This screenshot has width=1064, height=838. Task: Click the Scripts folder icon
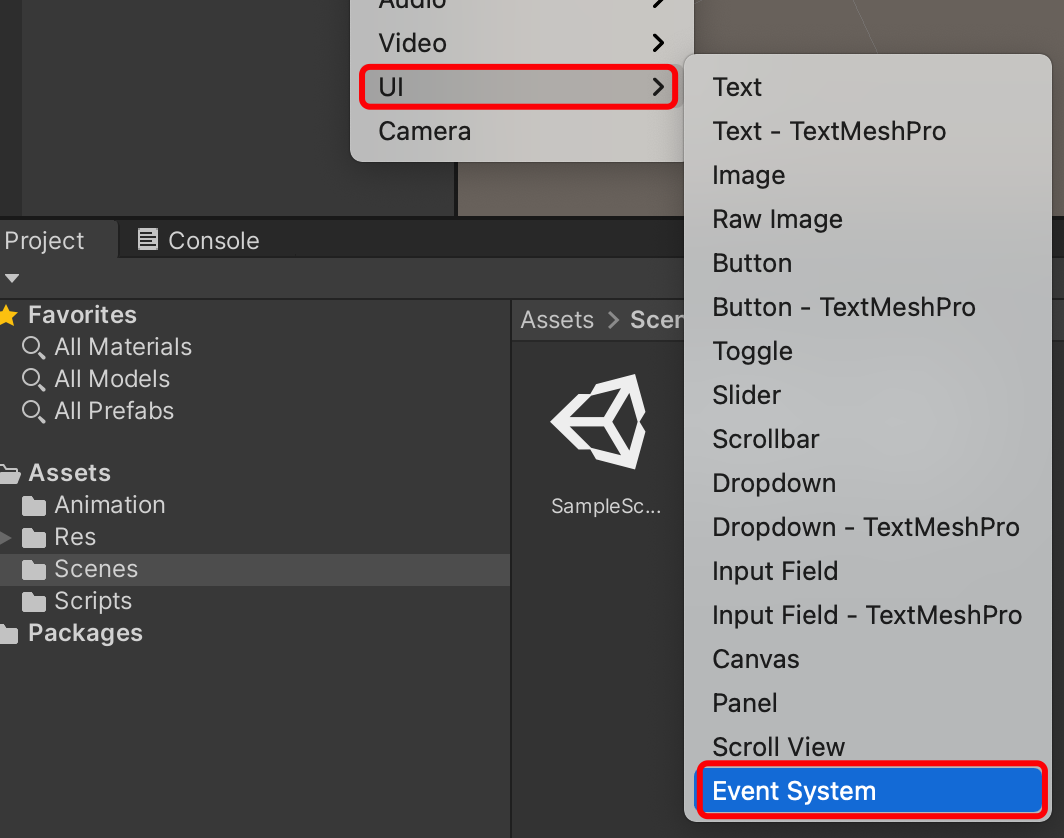tap(33, 601)
